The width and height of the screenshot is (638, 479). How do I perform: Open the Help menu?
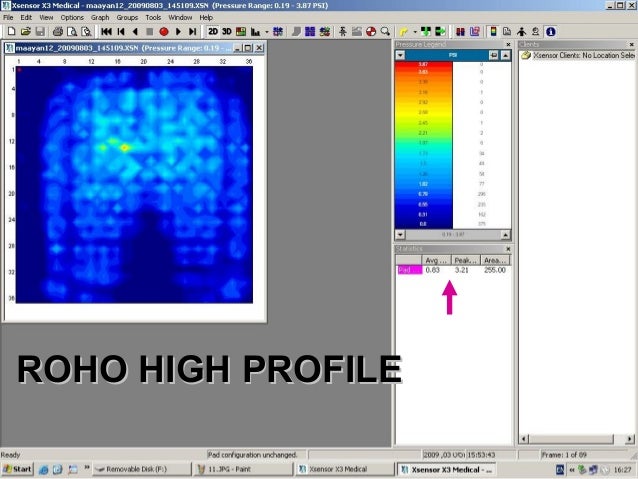pos(206,17)
